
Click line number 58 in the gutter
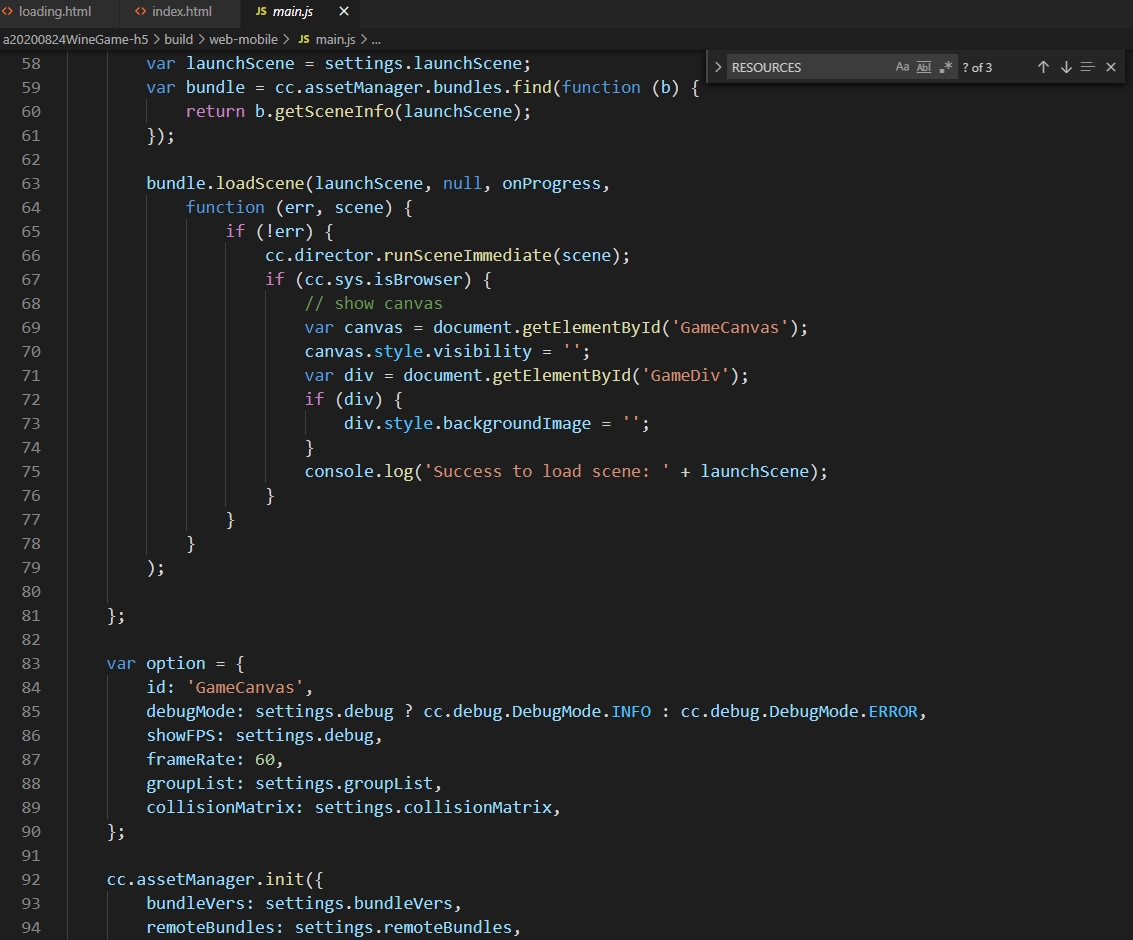point(31,64)
